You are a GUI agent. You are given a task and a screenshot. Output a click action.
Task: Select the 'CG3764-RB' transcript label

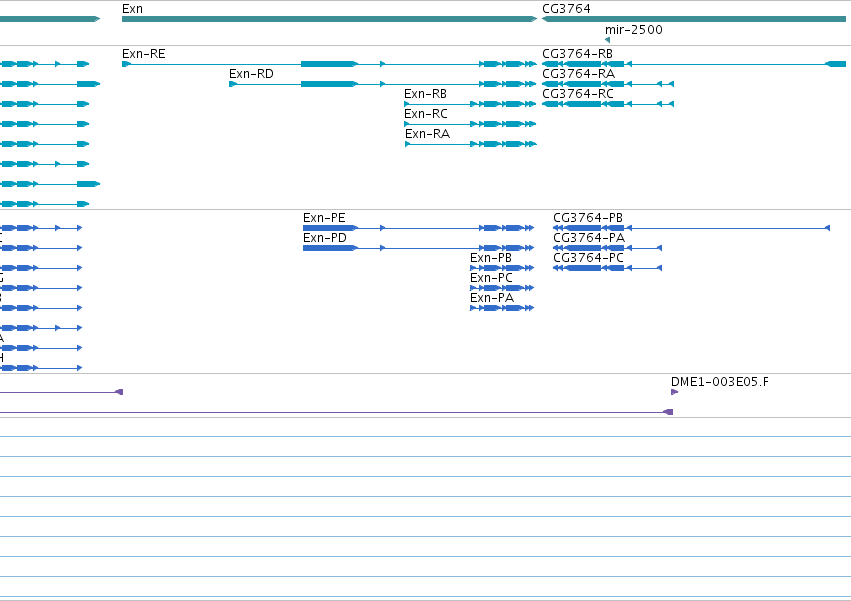577,54
